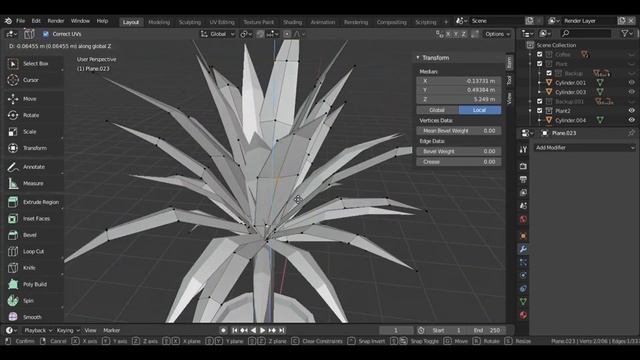Open the Output properties tab icon
The width and height of the screenshot is (640, 360).
tap(523, 179)
